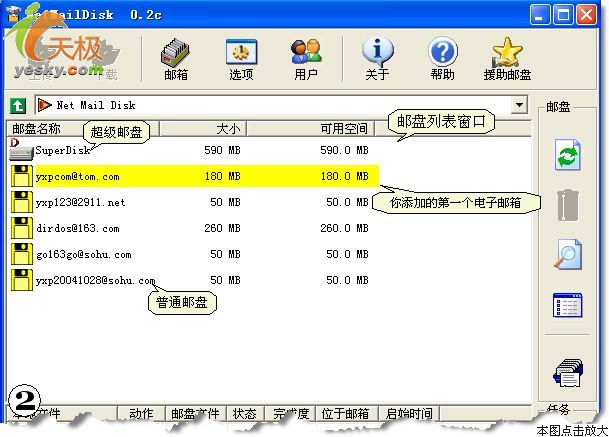Image resolution: width=609 pixels, height=437 pixels.
Task: Click the refresh mail disk icon in sidebar
Action: [x=567, y=155]
